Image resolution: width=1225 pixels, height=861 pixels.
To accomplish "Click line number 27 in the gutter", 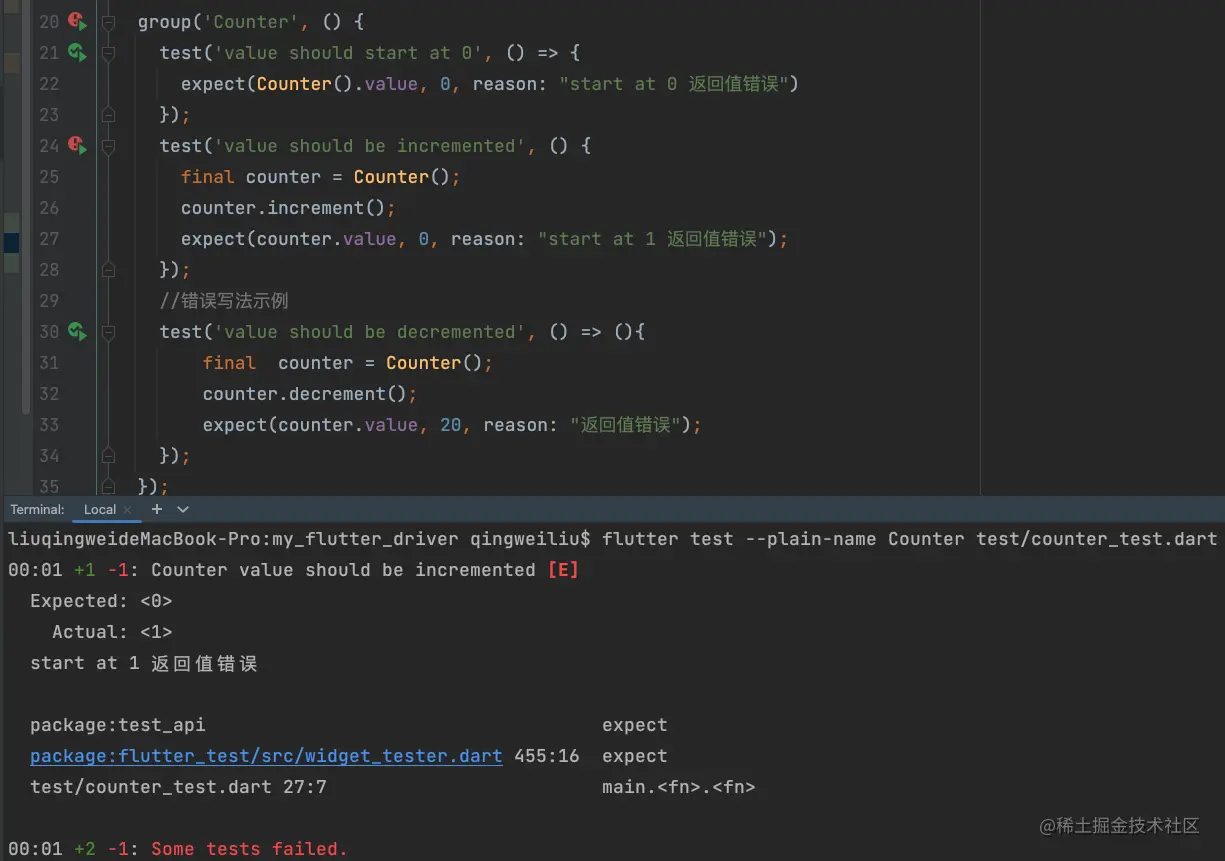I will (x=49, y=239).
